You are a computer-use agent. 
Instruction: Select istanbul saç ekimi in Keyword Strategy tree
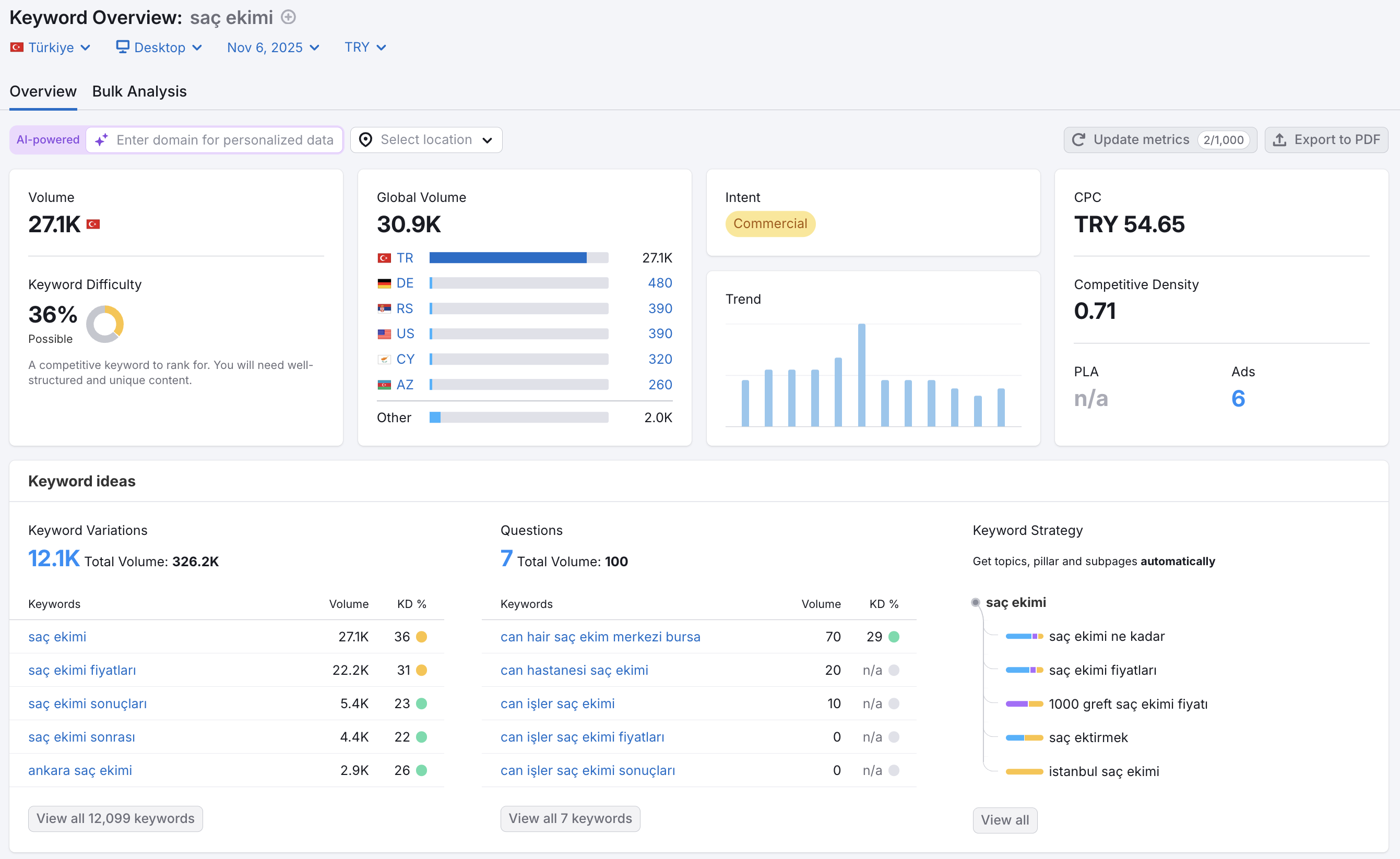[x=1104, y=771]
